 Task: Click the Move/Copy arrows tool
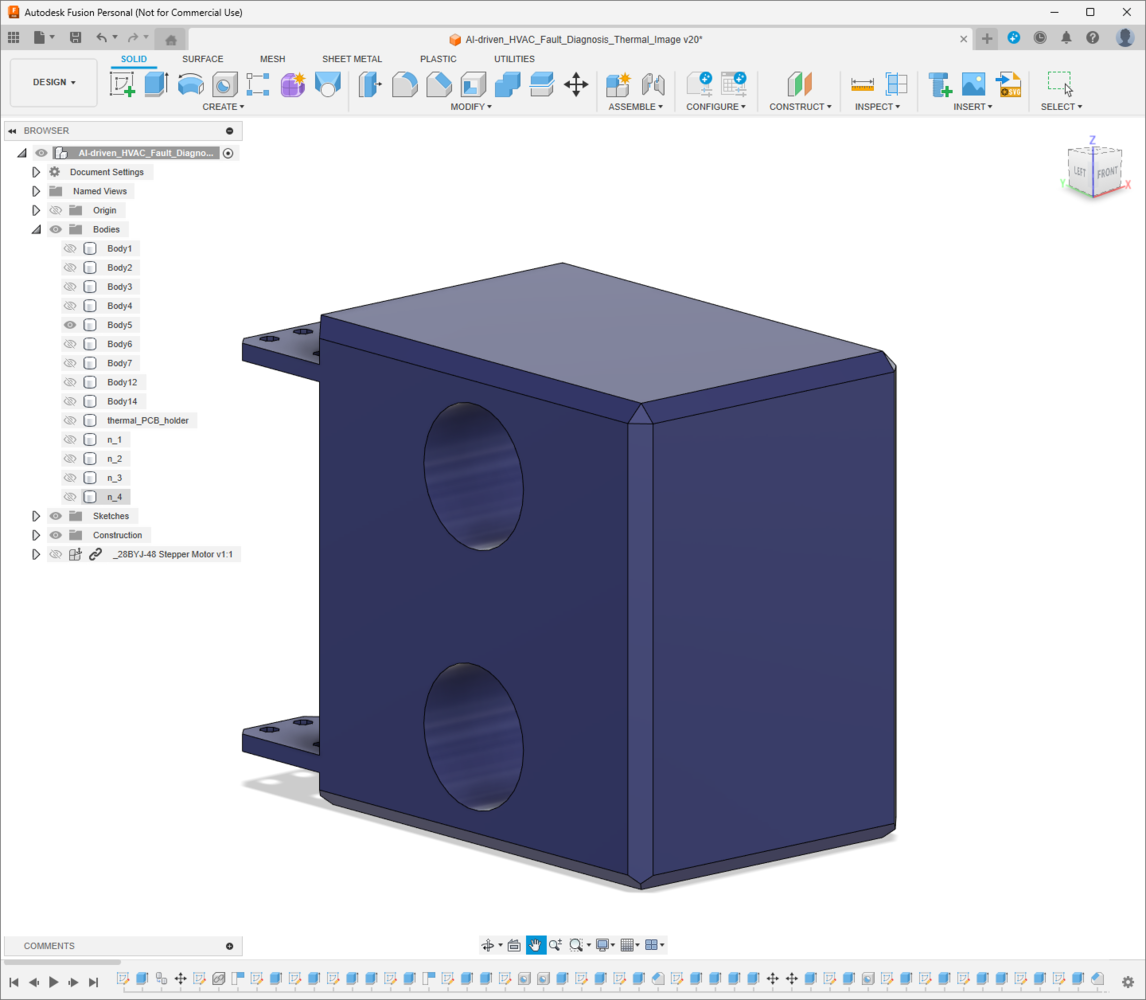[x=576, y=85]
